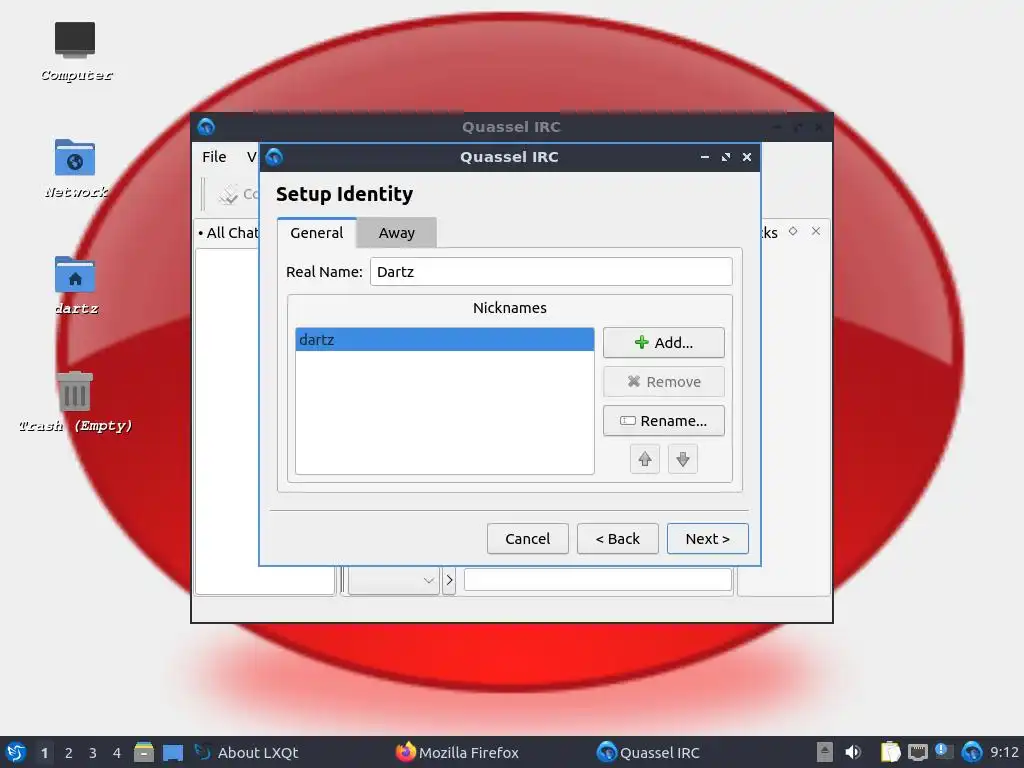Minimize the Setup Identity dialog

pos(705,157)
